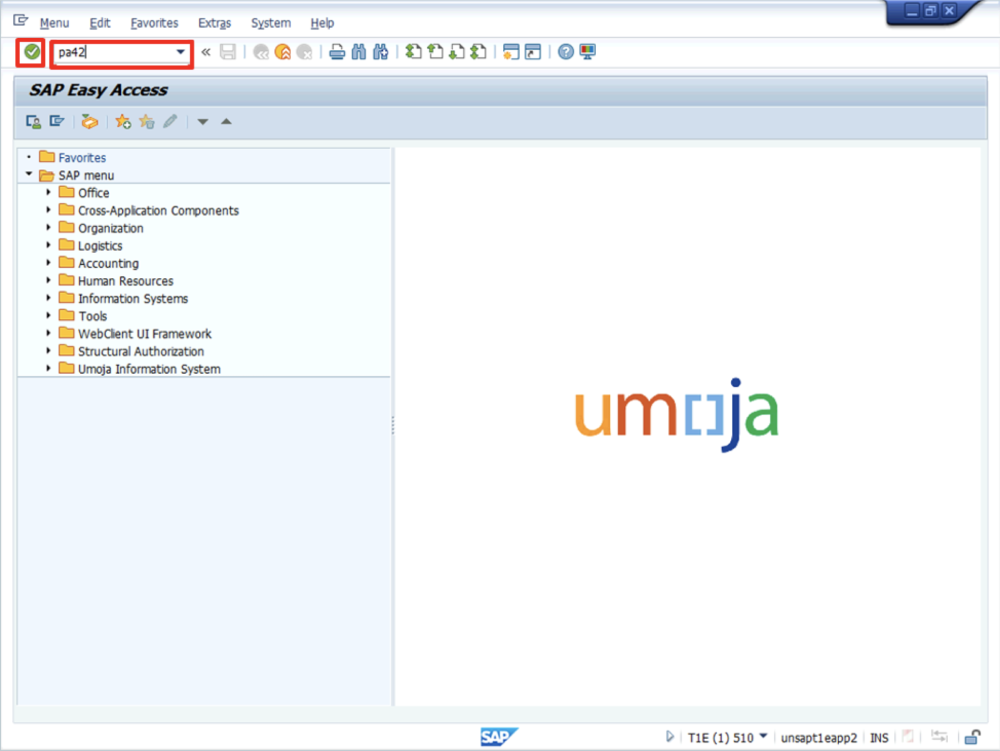Open the command field history dropdown
Image resolution: width=1000 pixels, height=751 pixels.
tap(181, 51)
